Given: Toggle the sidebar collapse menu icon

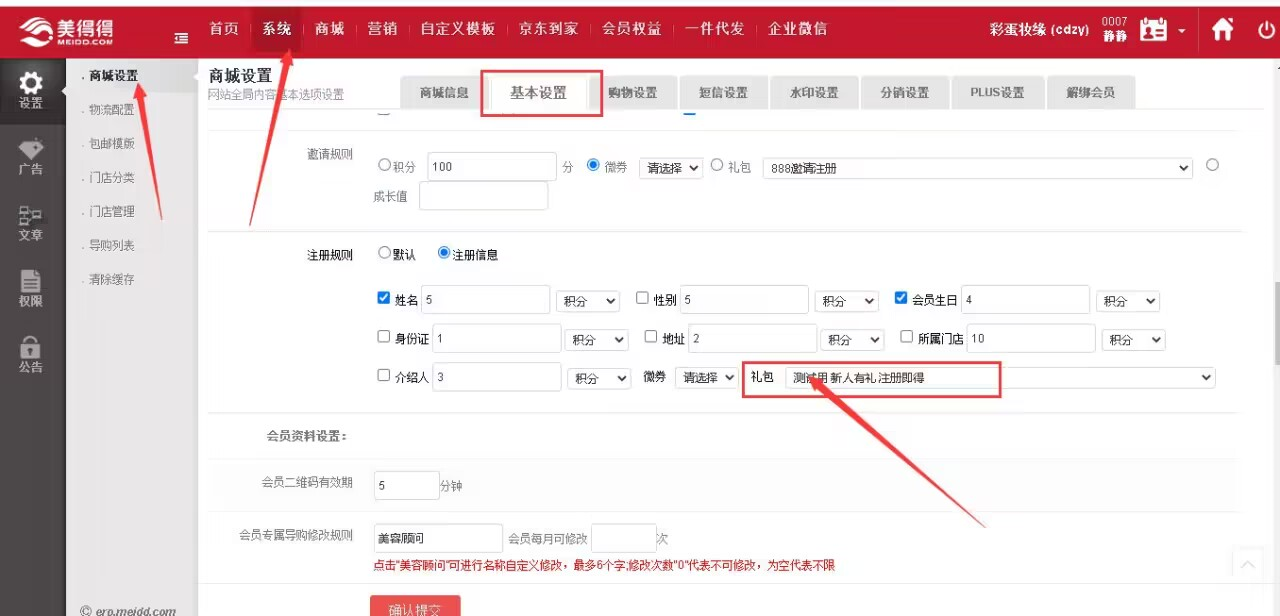Looking at the screenshot, I should [181, 38].
